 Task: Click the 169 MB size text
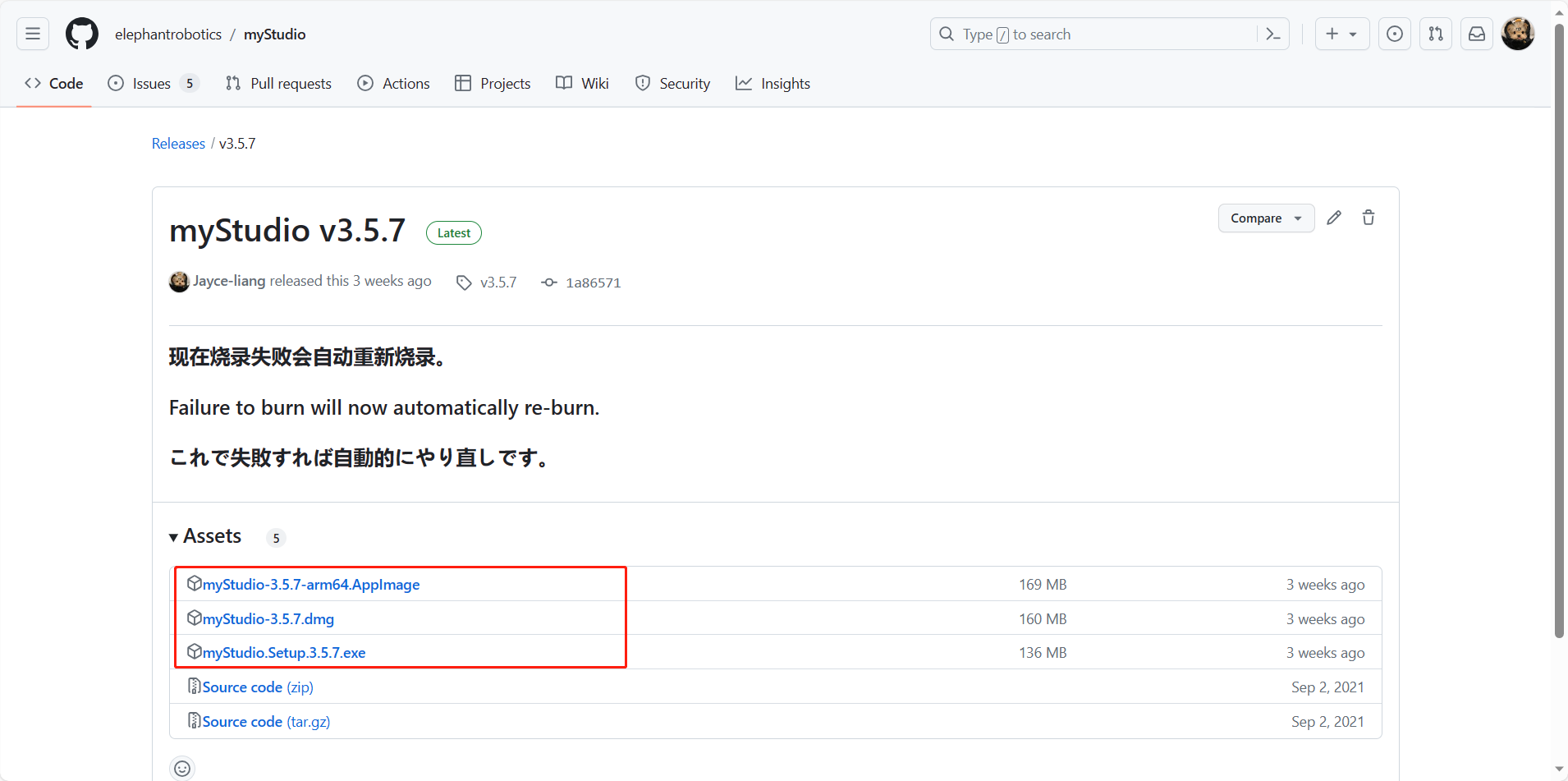[x=1043, y=584]
